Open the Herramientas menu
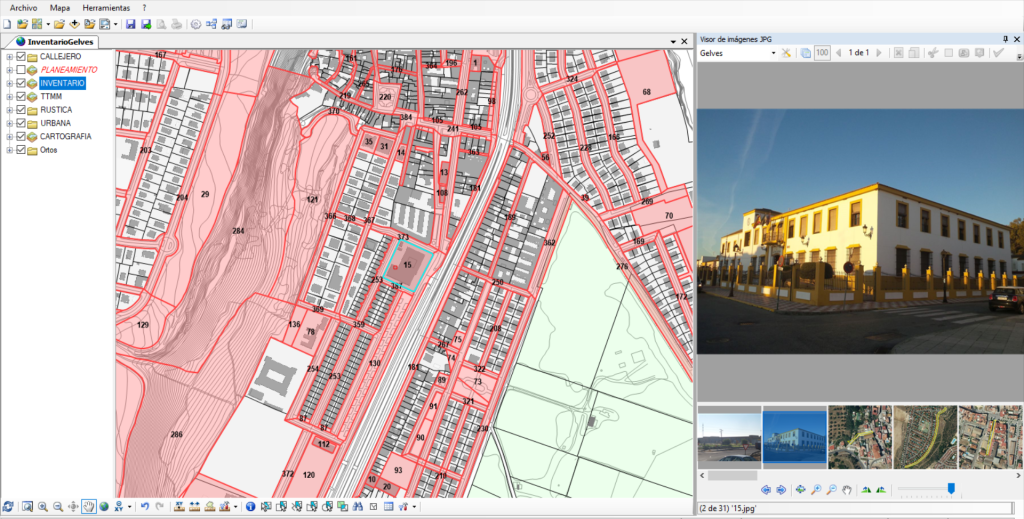 click(x=105, y=7)
